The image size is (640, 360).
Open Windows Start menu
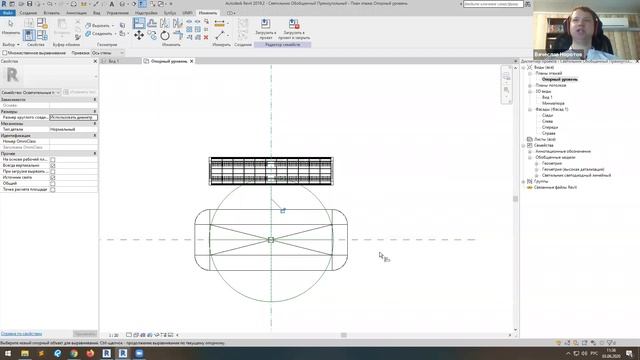(8, 353)
